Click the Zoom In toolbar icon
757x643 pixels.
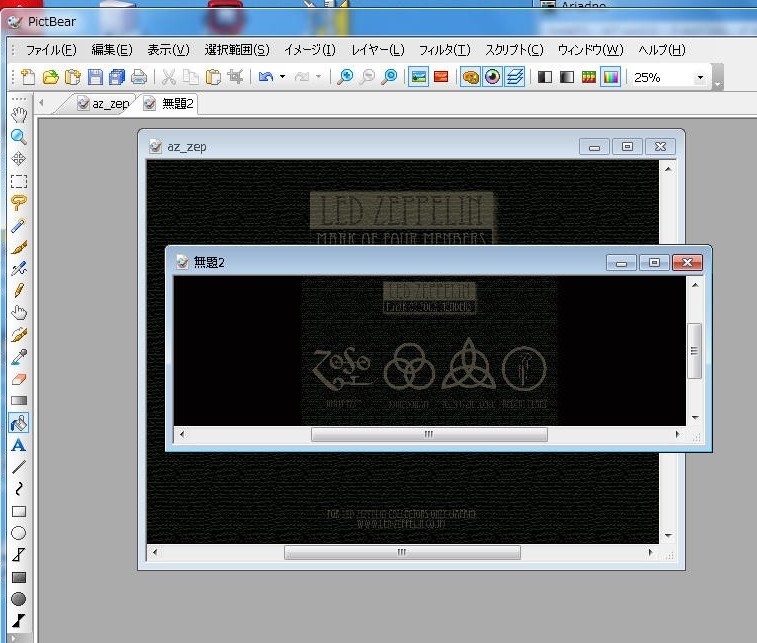[345, 77]
